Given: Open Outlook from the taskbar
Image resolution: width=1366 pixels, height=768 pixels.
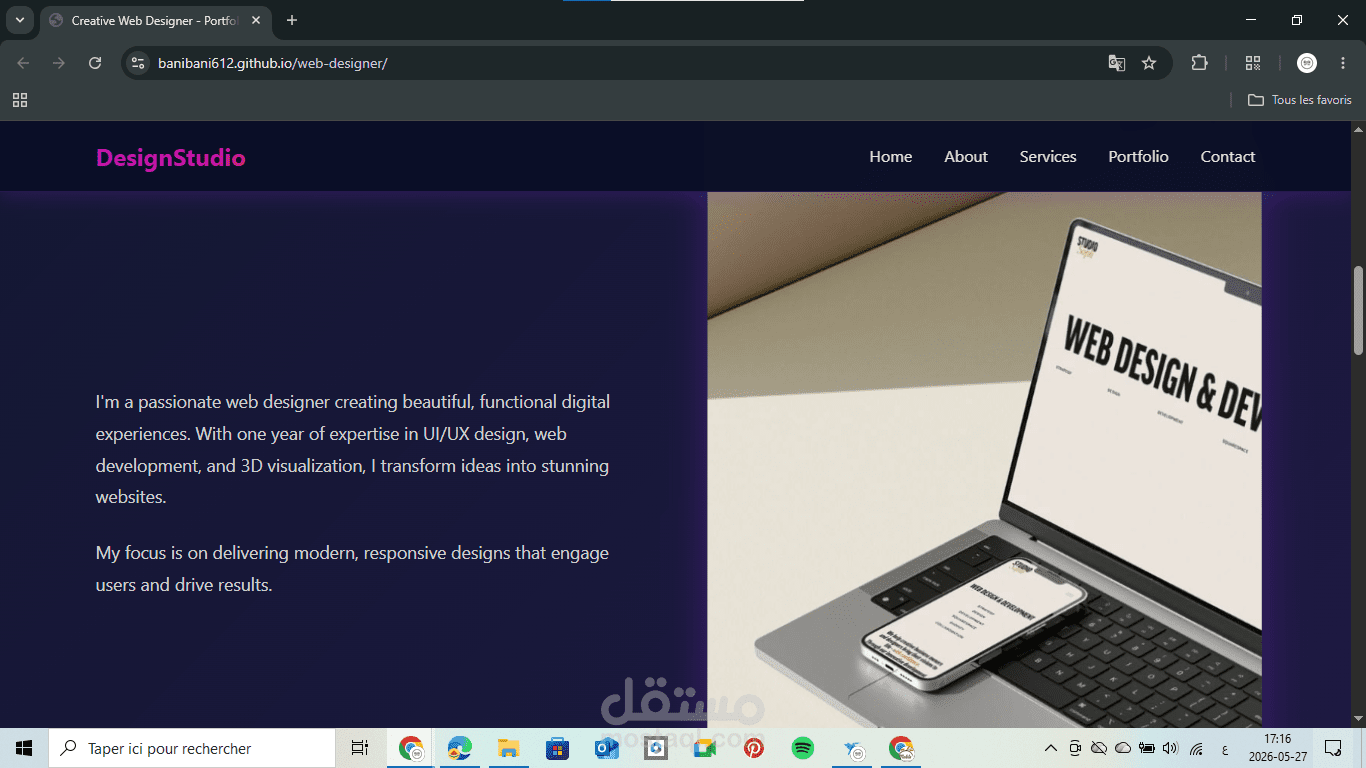Looking at the screenshot, I should click(606, 748).
